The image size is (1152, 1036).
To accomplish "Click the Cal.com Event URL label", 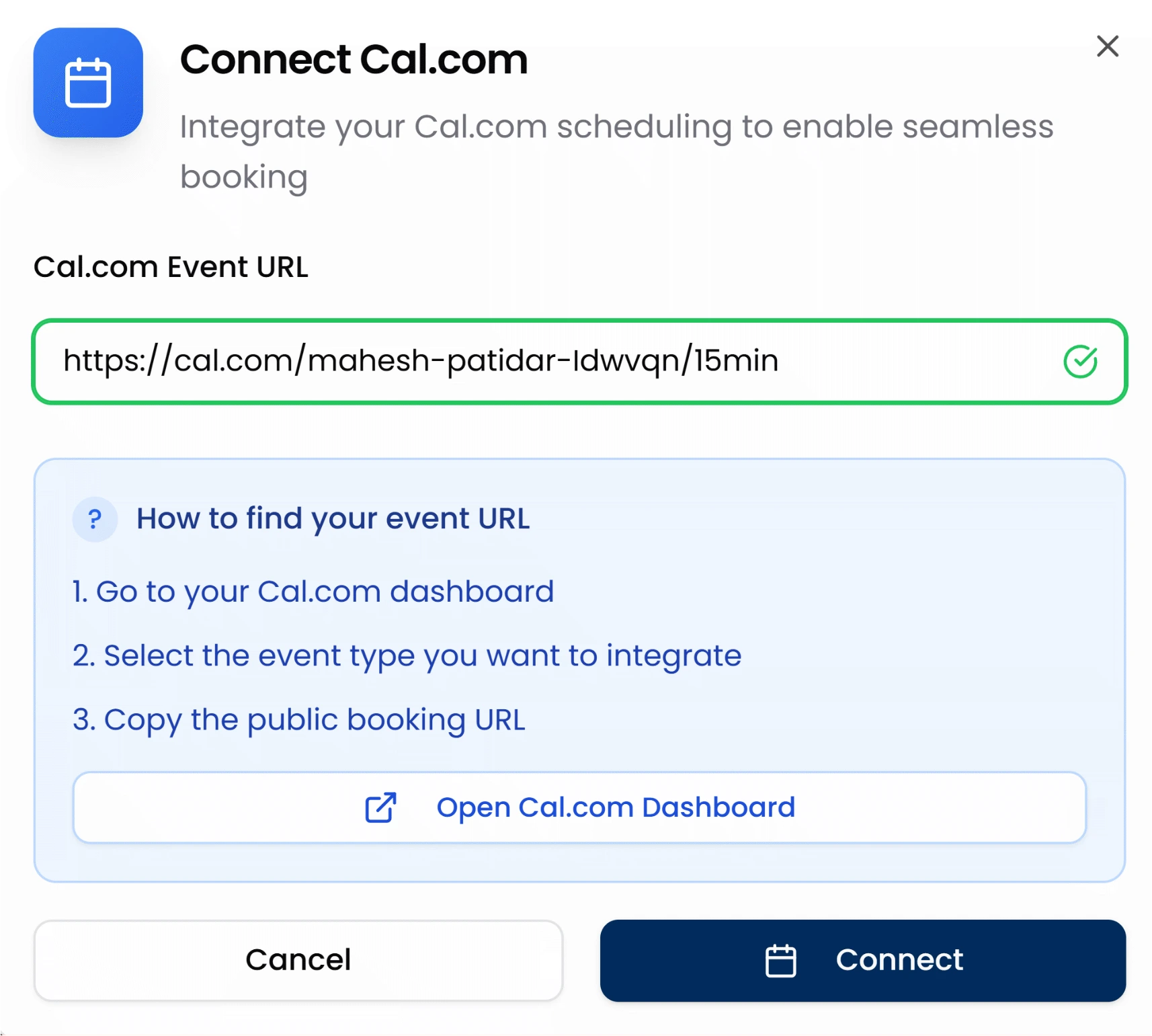I will [171, 267].
